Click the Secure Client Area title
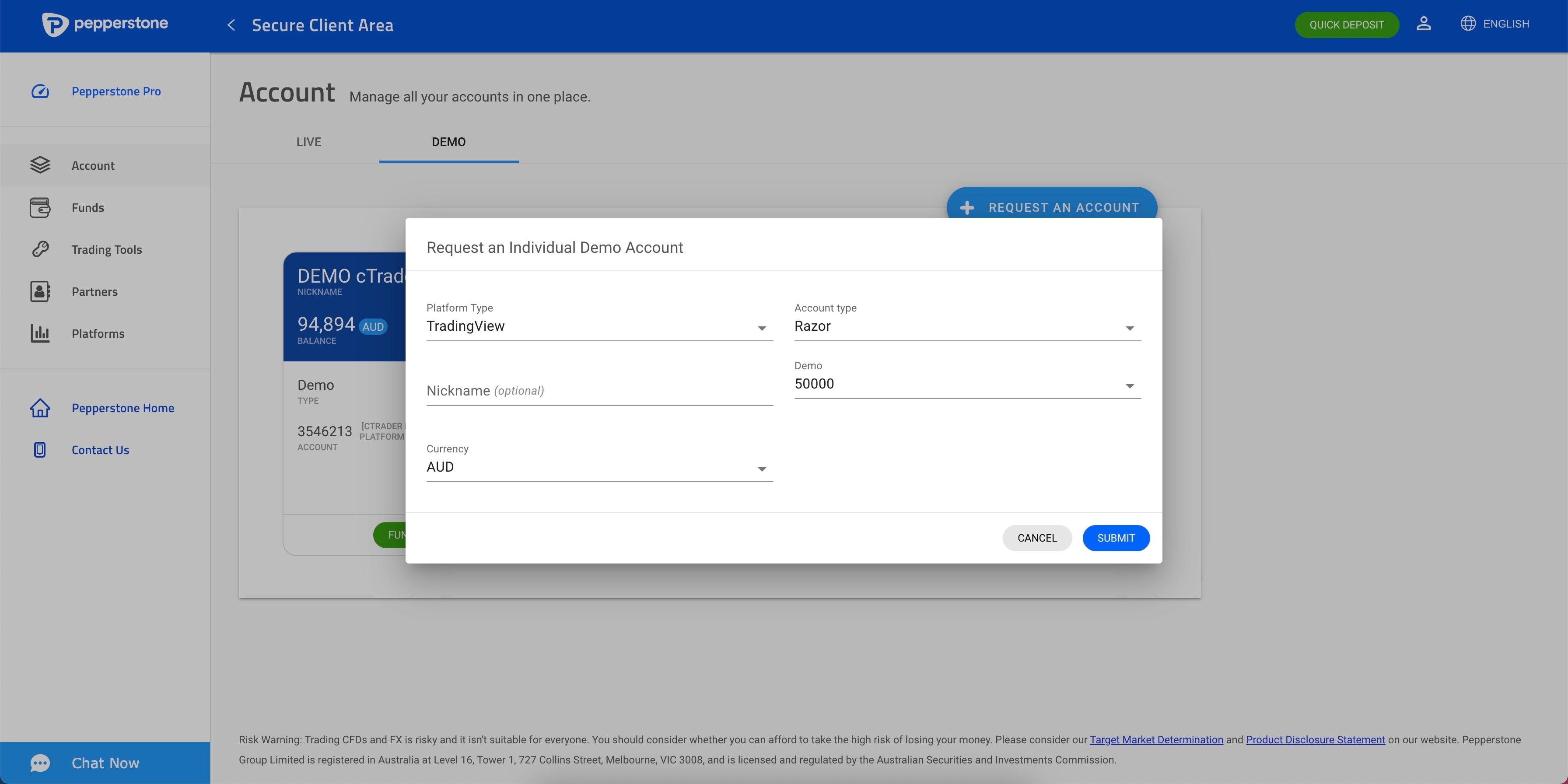The image size is (1568, 784). (x=322, y=25)
